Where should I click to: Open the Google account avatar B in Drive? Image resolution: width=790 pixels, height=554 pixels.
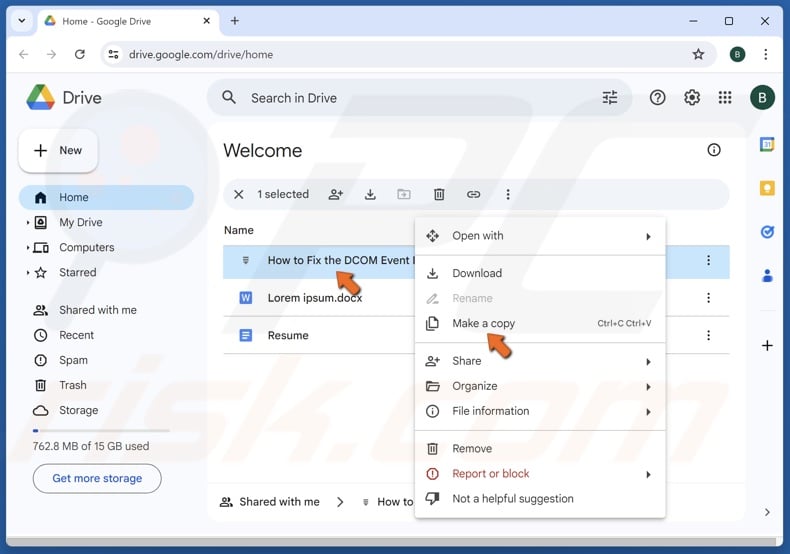pos(762,97)
